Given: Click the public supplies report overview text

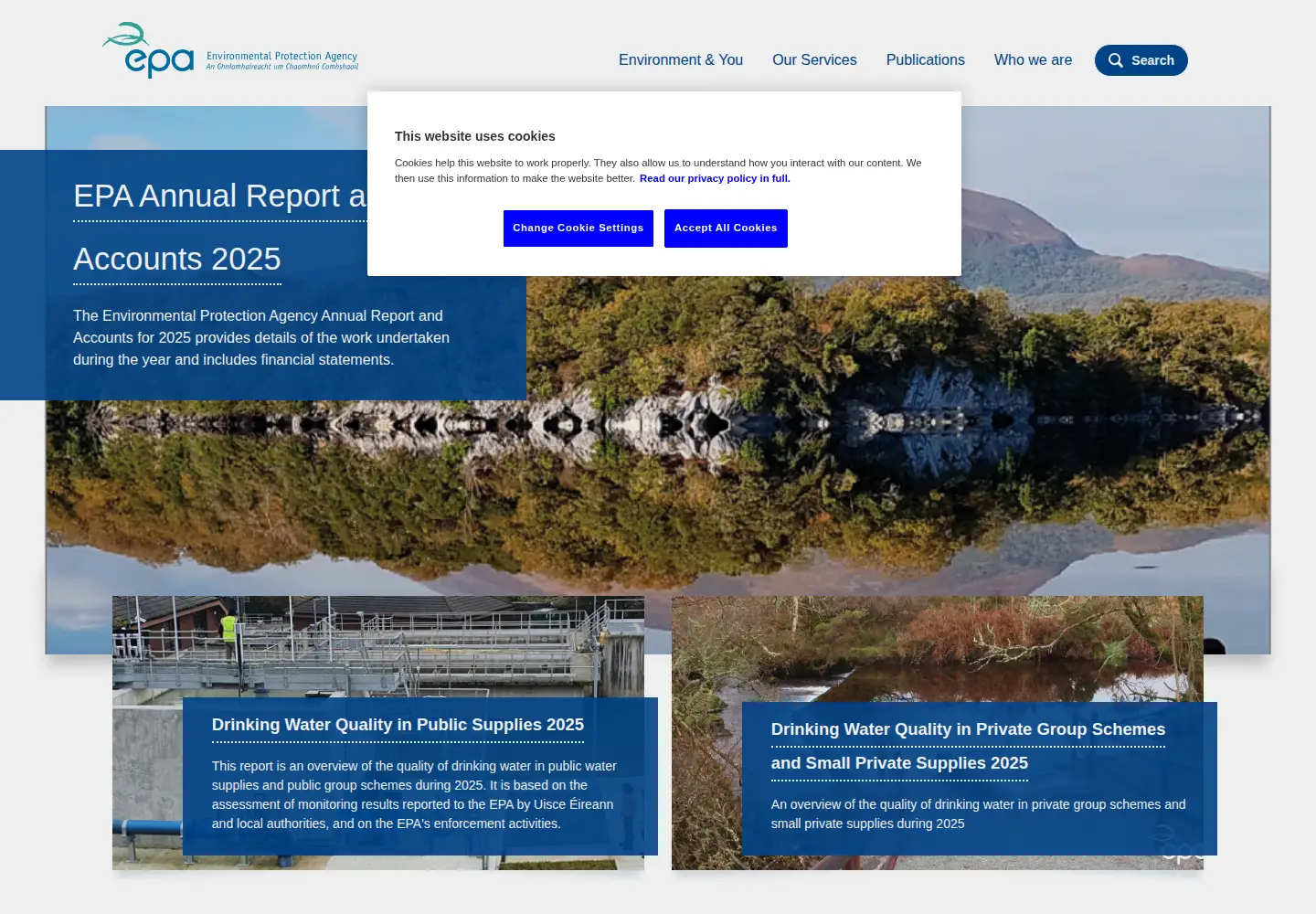Looking at the screenshot, I should coord(414,795).
